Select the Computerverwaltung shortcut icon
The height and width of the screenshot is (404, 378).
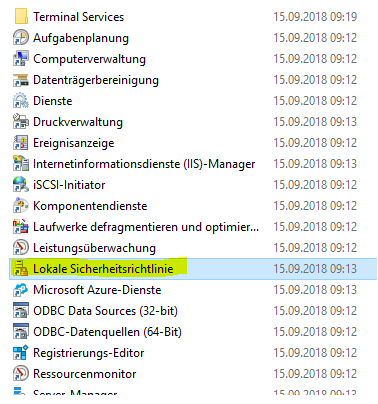pos(21,58)
